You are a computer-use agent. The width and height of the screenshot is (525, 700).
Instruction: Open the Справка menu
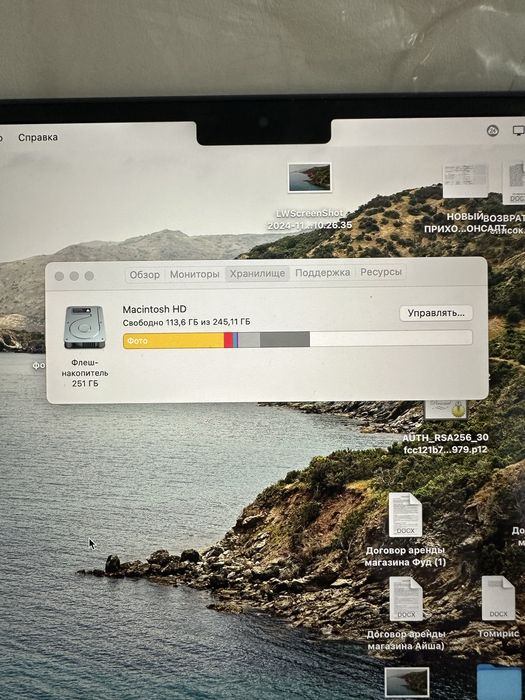tap(38, 138)
